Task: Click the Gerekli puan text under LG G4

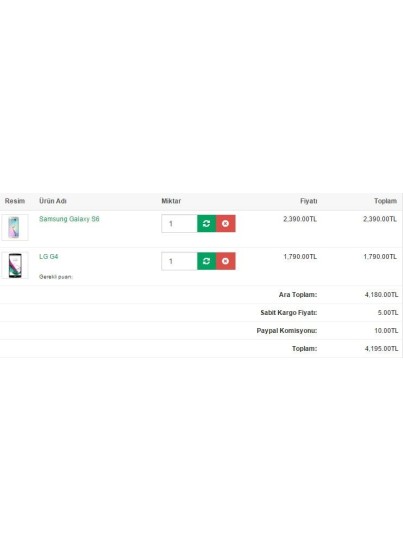Action: click(x=56, y=277)
